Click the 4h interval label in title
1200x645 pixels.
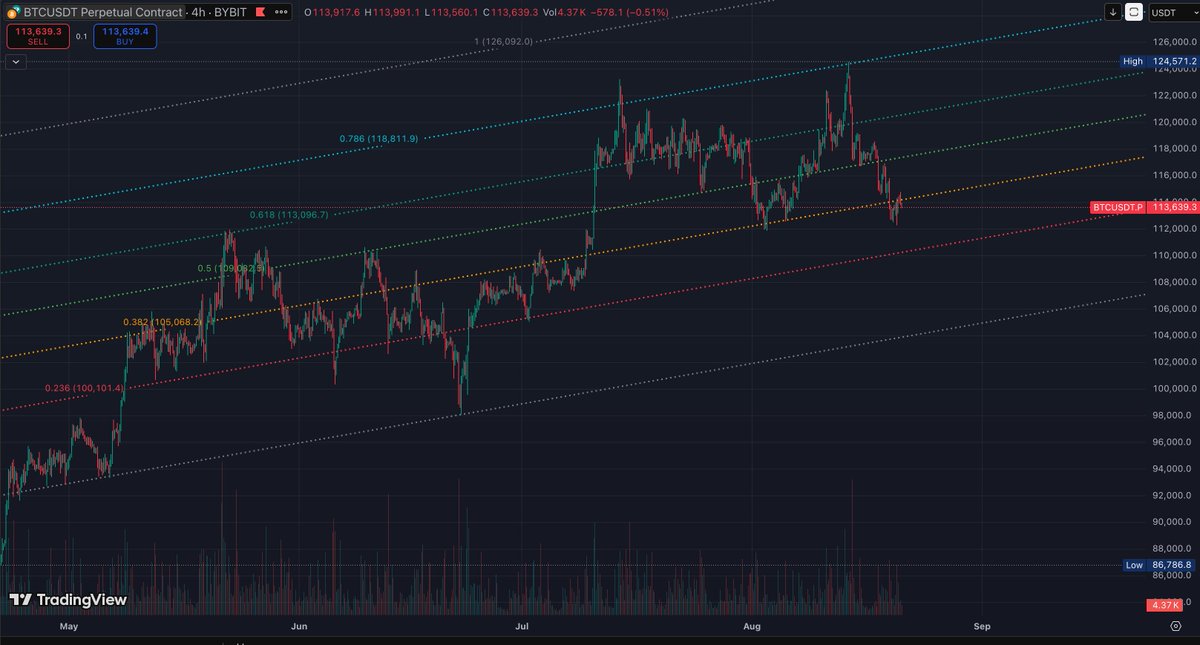click(200, 13)
